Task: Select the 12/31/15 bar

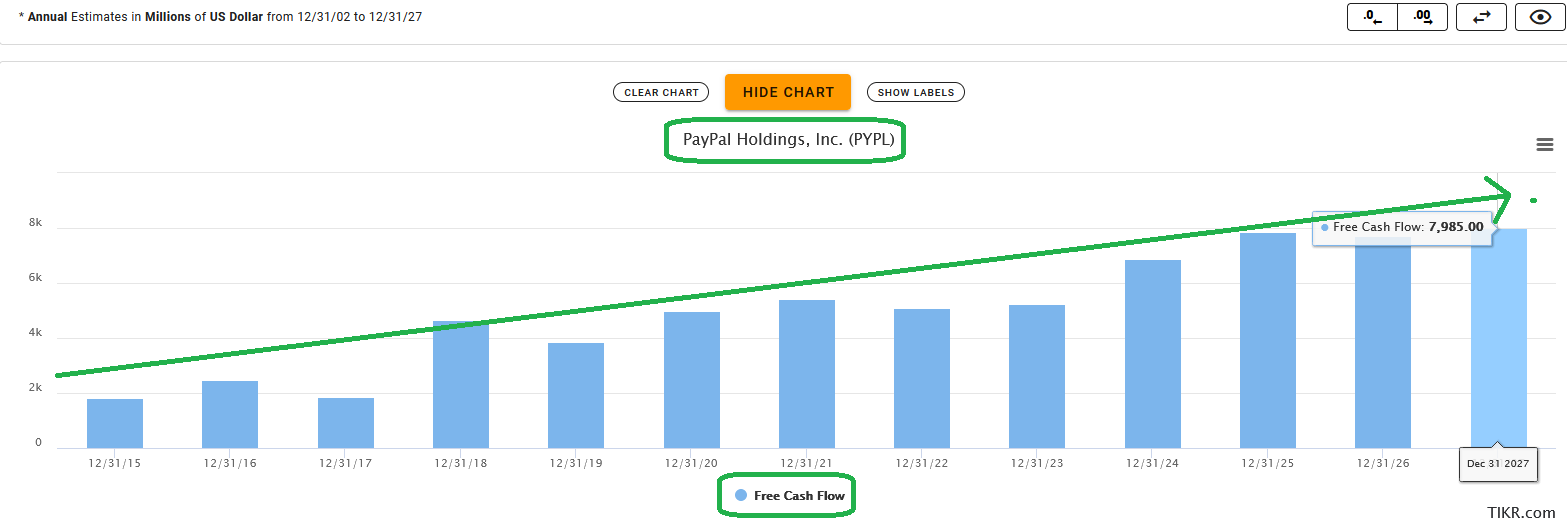Action: coord(115,423)
